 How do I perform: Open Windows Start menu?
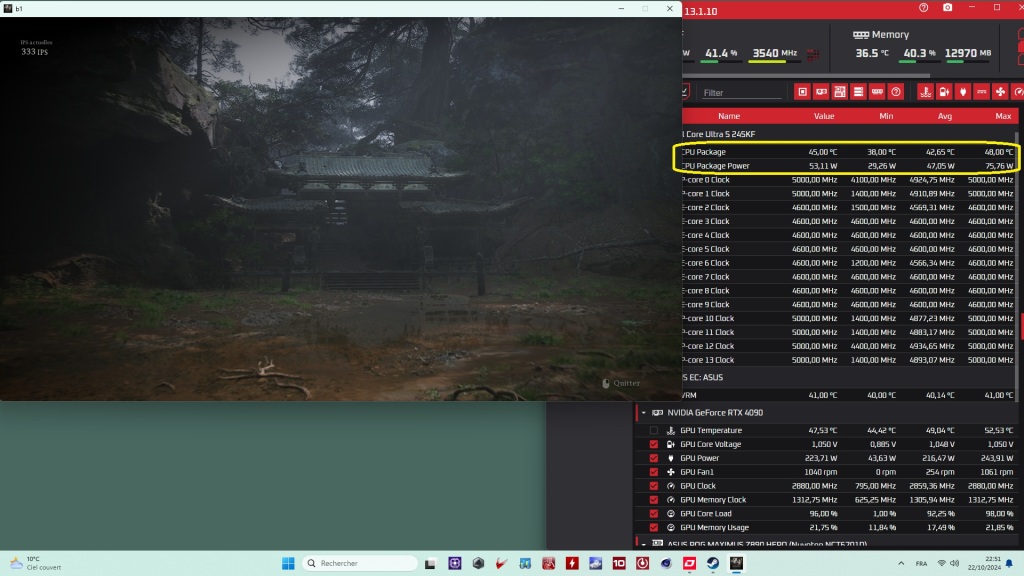[288, 563]
